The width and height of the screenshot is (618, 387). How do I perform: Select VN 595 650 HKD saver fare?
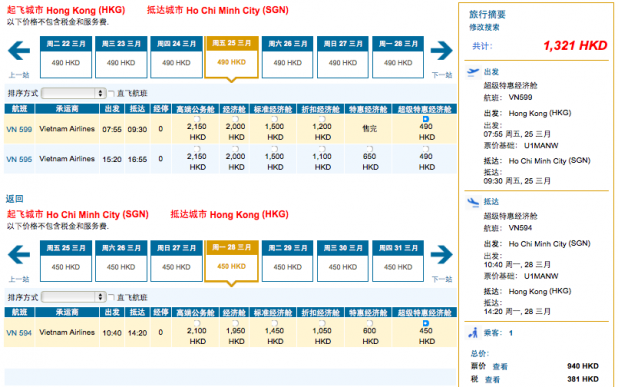[370, 149]
